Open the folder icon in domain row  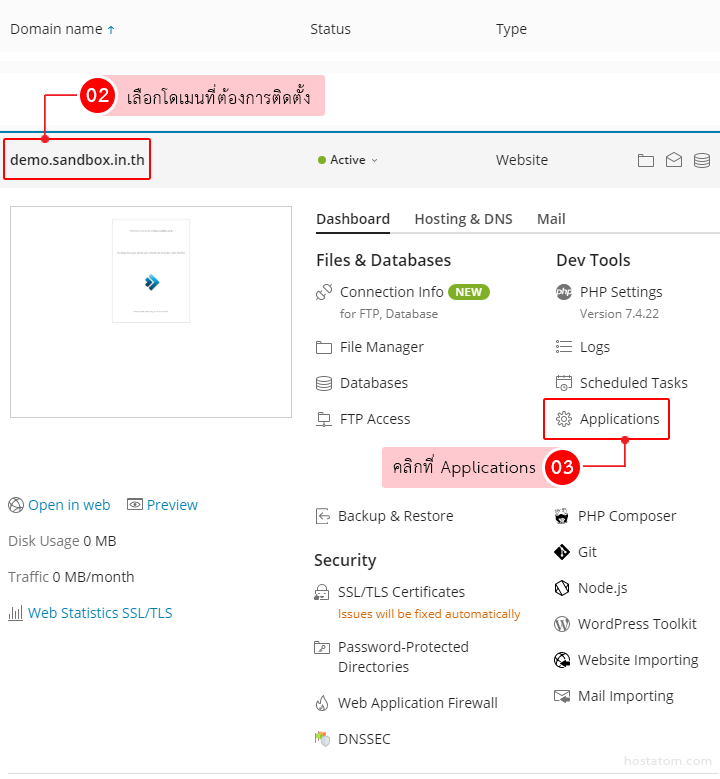[x=646, y=160]
